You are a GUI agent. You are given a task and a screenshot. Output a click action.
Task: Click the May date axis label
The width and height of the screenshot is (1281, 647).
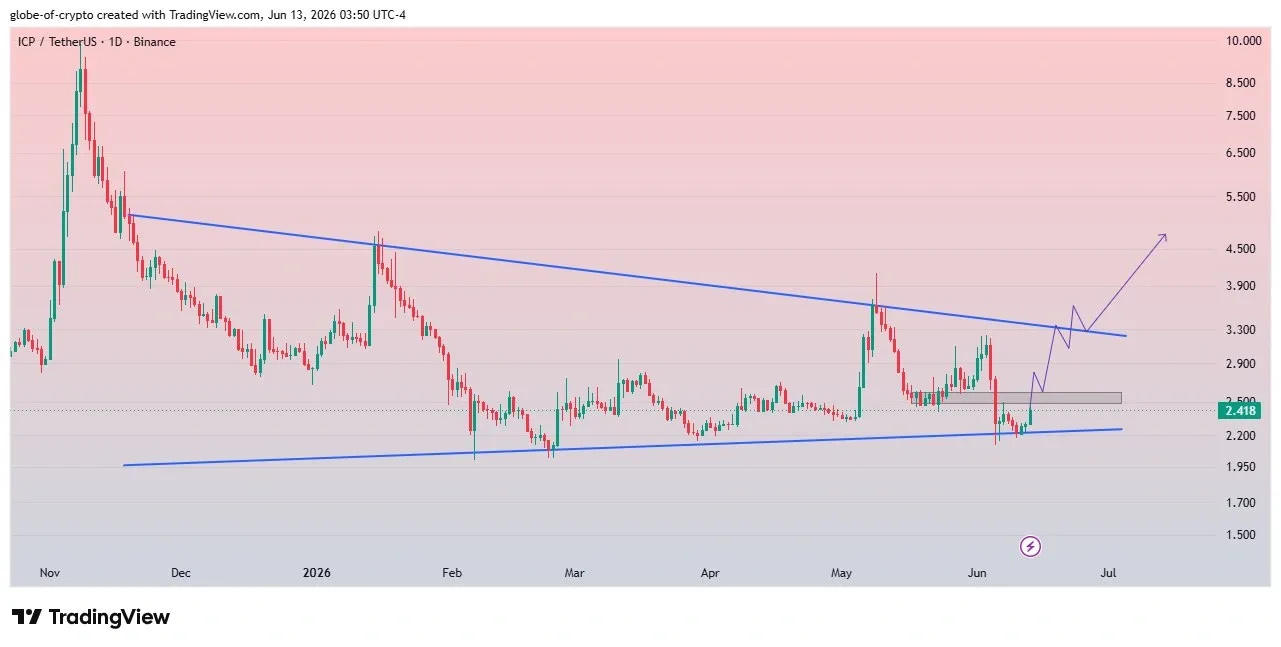(x=841, y=573)
